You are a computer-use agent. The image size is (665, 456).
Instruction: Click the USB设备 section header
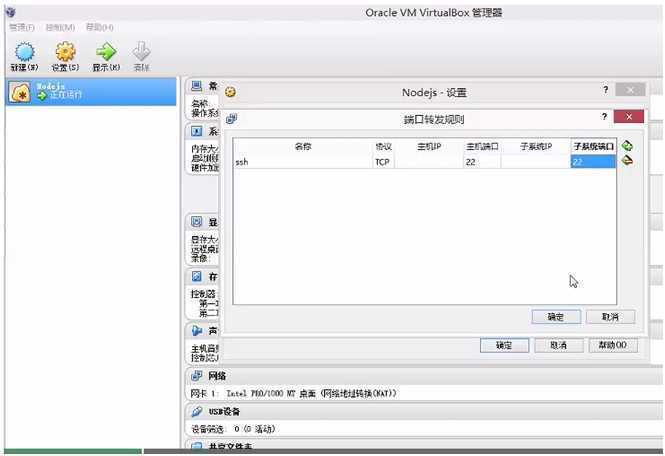pyautogui.click(x=424, y=411)
